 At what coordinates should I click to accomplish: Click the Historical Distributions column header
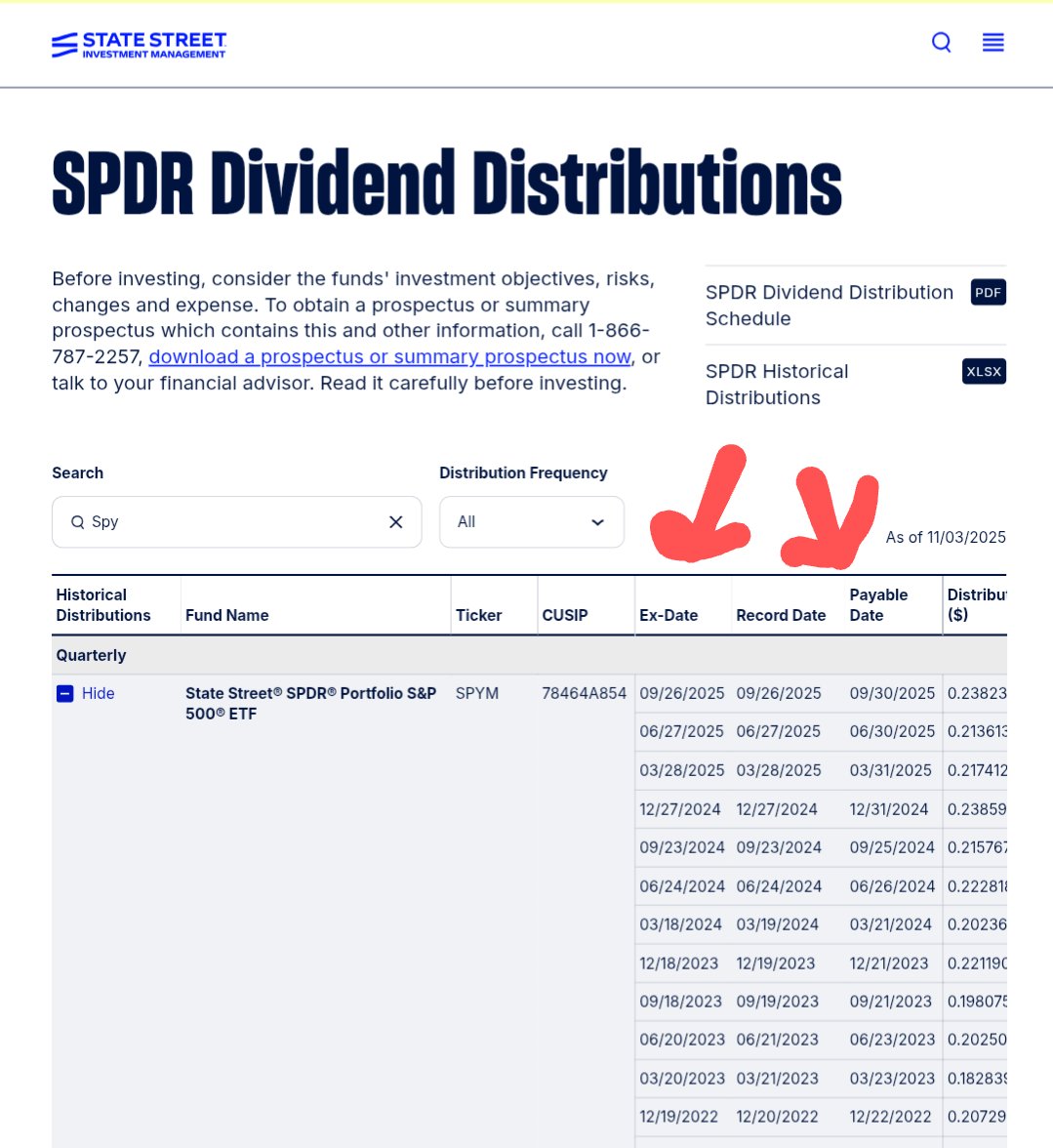point(103,605)
